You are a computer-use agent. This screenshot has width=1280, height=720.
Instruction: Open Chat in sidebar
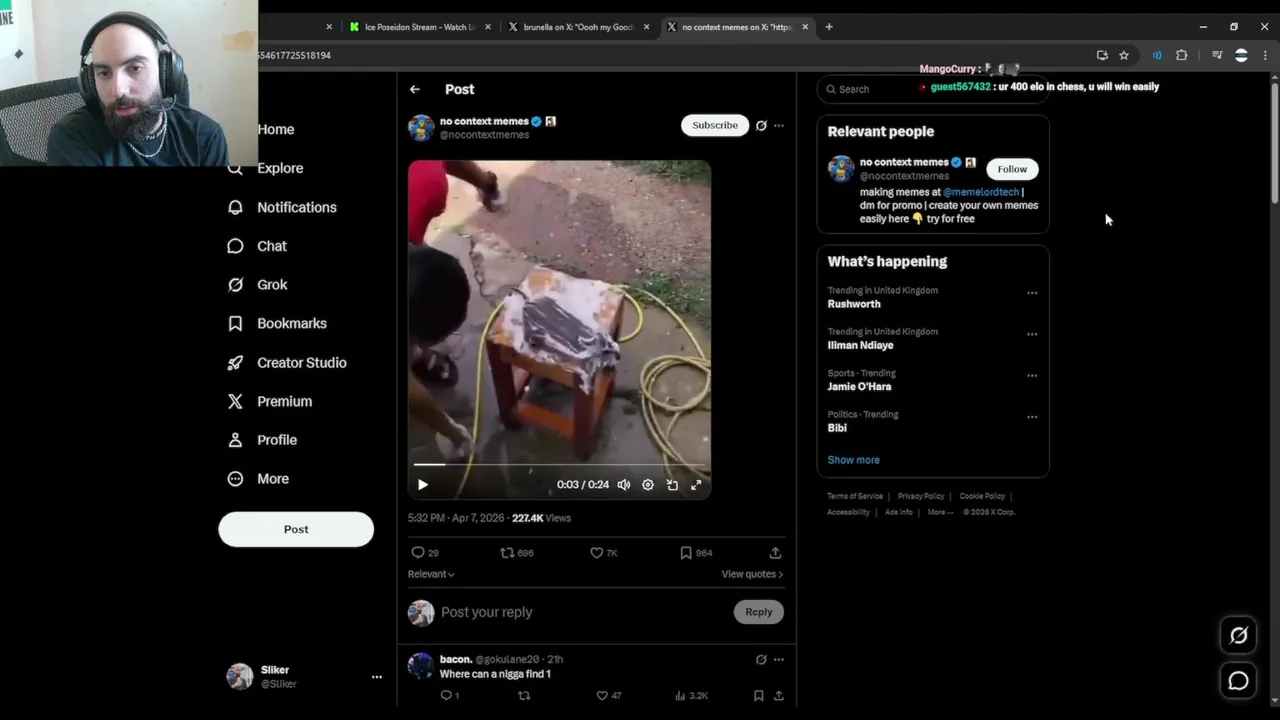(257, 246)
